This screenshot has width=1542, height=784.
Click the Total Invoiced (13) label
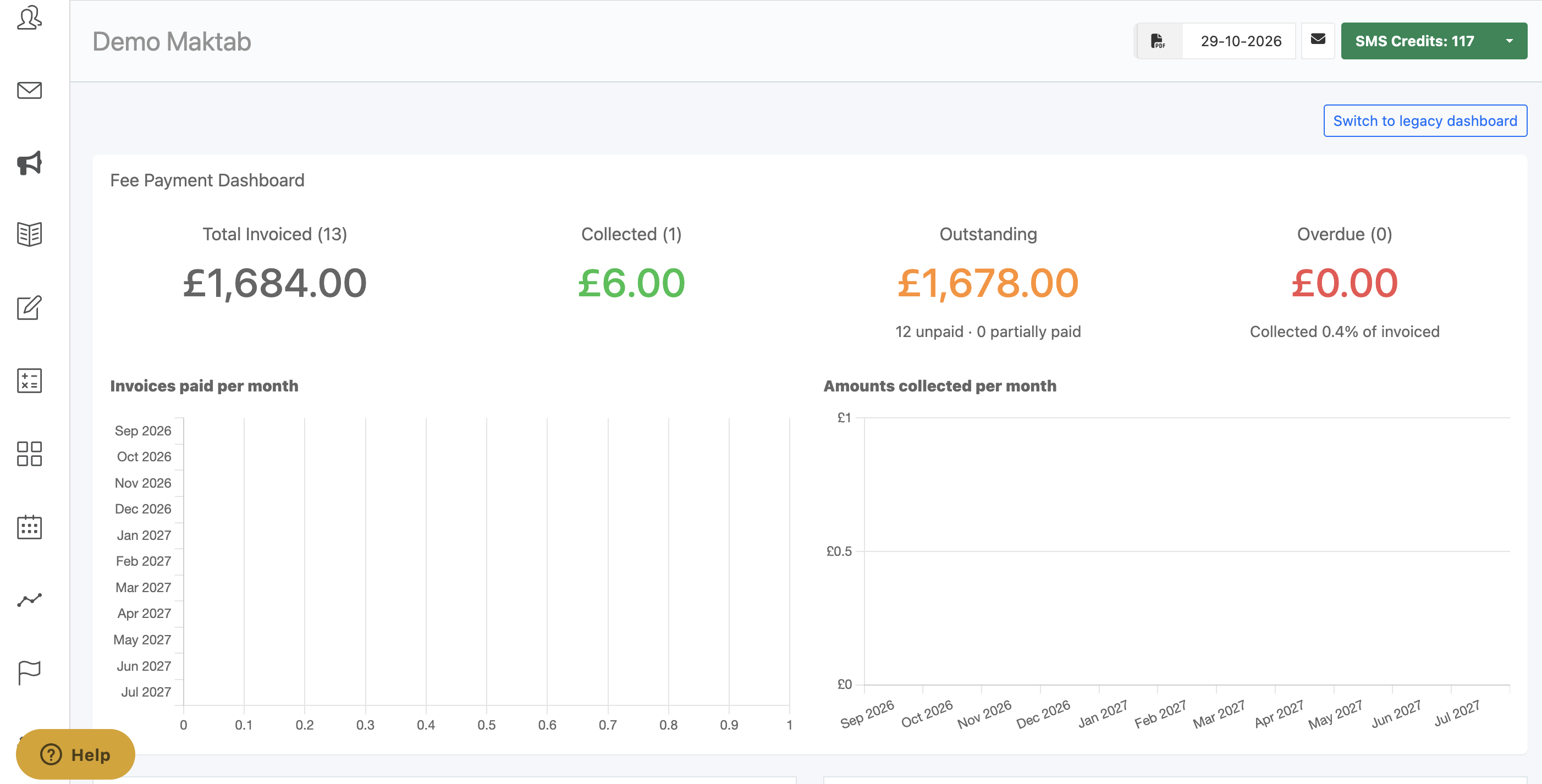tap(275, 234)
